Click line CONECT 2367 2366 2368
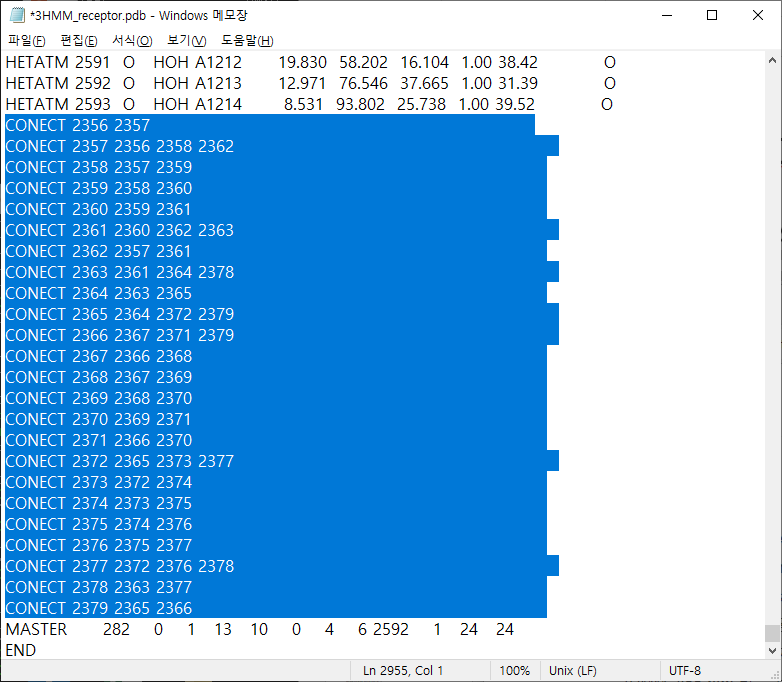 point(99,356)
